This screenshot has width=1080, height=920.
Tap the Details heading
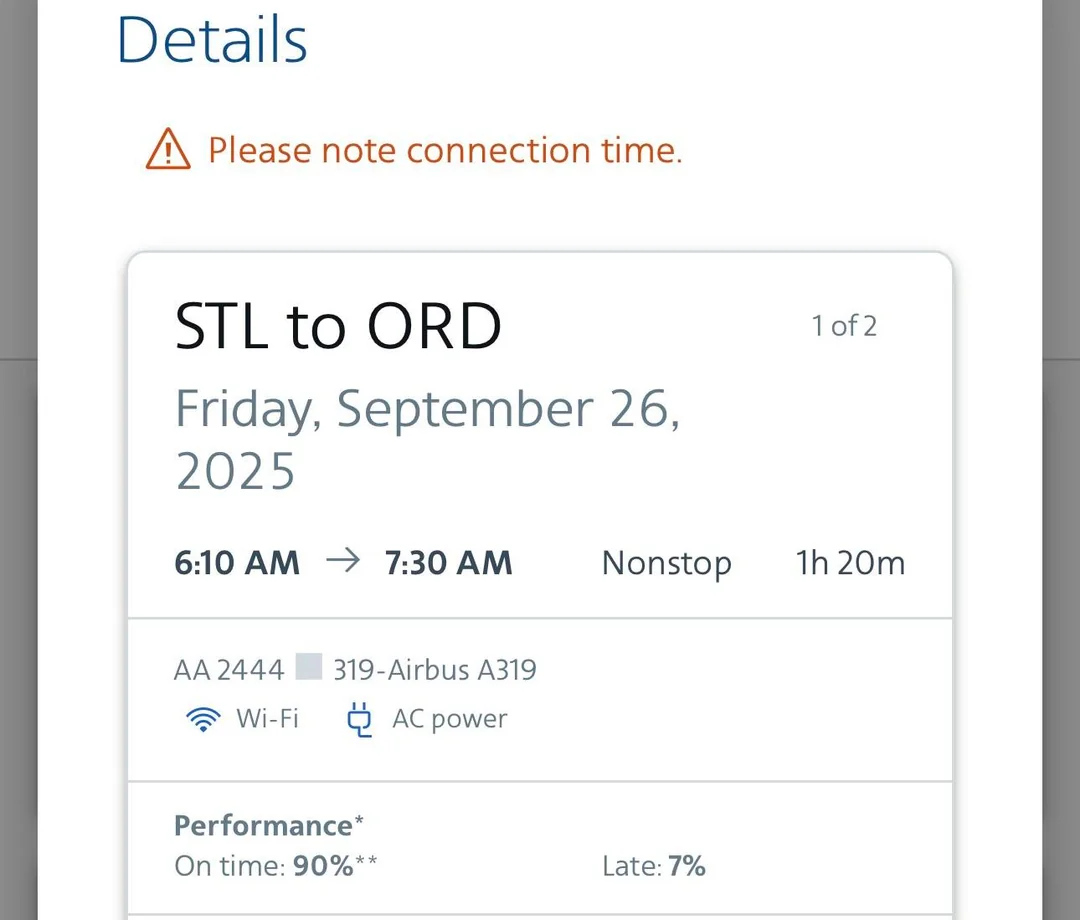(x=212, y=40)
